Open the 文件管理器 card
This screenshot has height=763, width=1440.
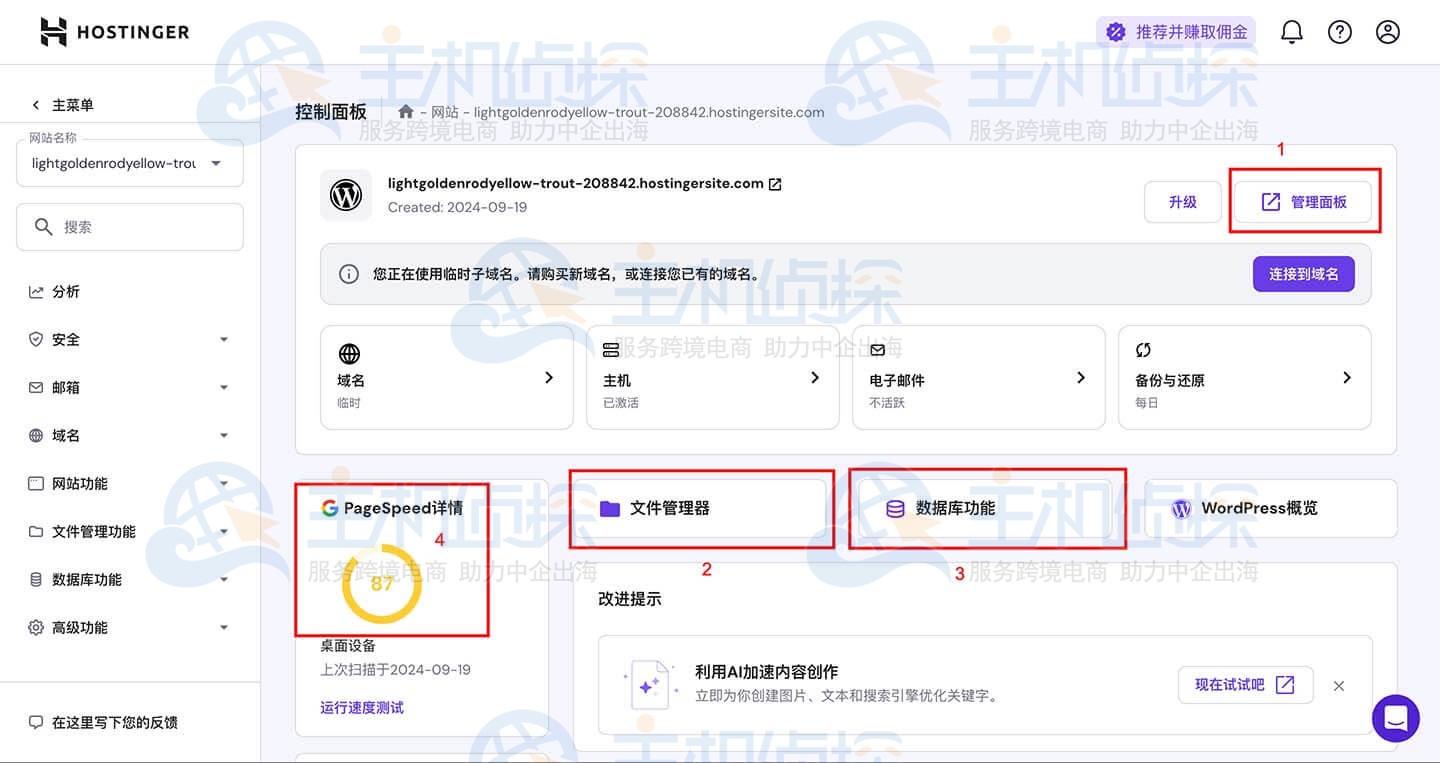tap(699, 508)
